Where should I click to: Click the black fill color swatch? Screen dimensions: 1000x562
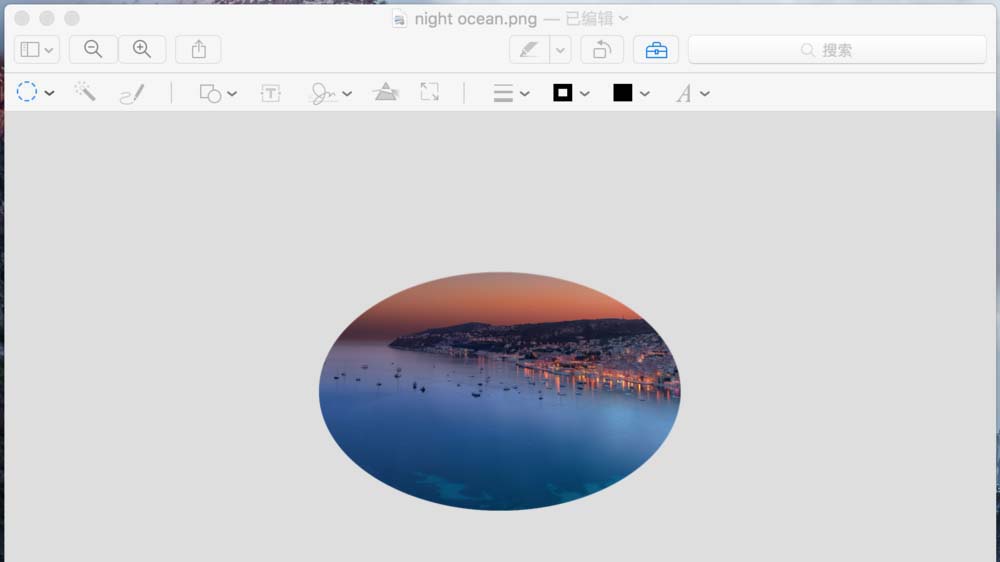[622, 93]
